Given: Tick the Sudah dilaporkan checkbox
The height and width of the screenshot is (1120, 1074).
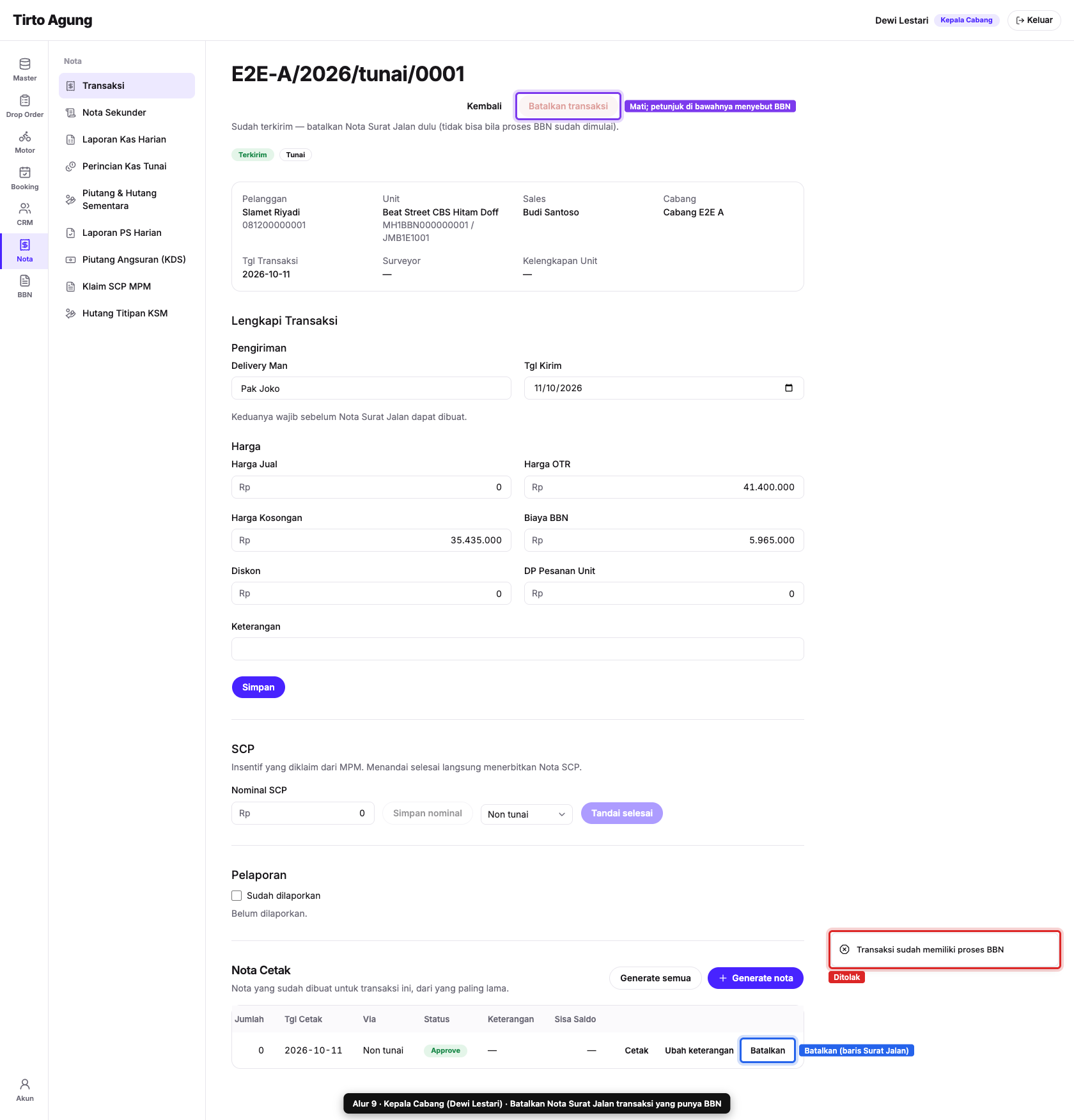Looking at the screenshot, I should (237, 896).
